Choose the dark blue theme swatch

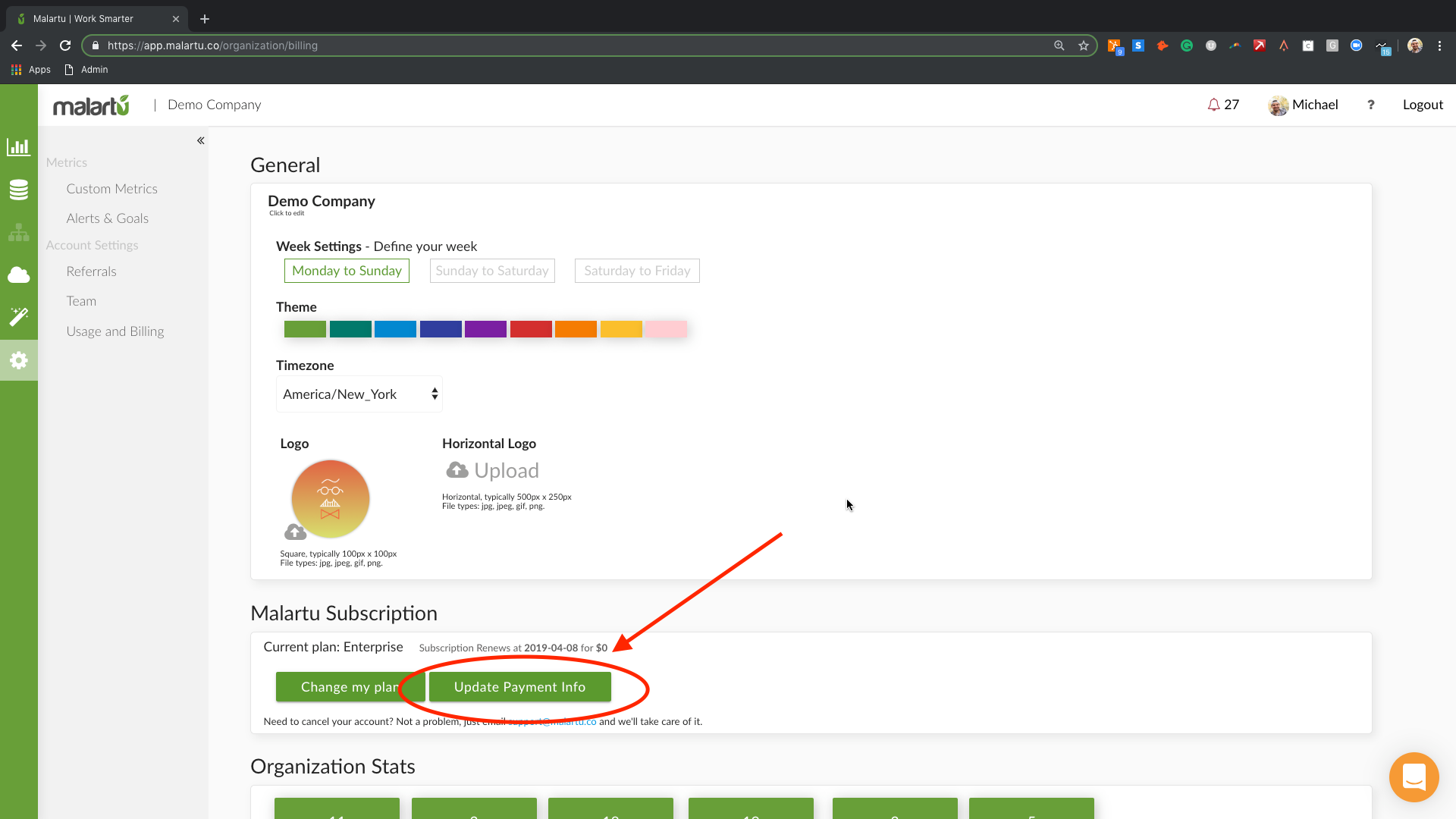(441, 329)
